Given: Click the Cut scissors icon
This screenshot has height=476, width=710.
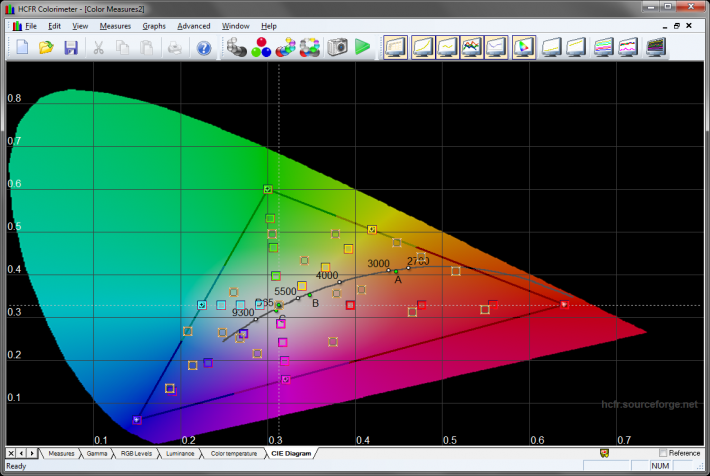Looking at the screenshot, I should pyautogui.click(x=98, y=47).
